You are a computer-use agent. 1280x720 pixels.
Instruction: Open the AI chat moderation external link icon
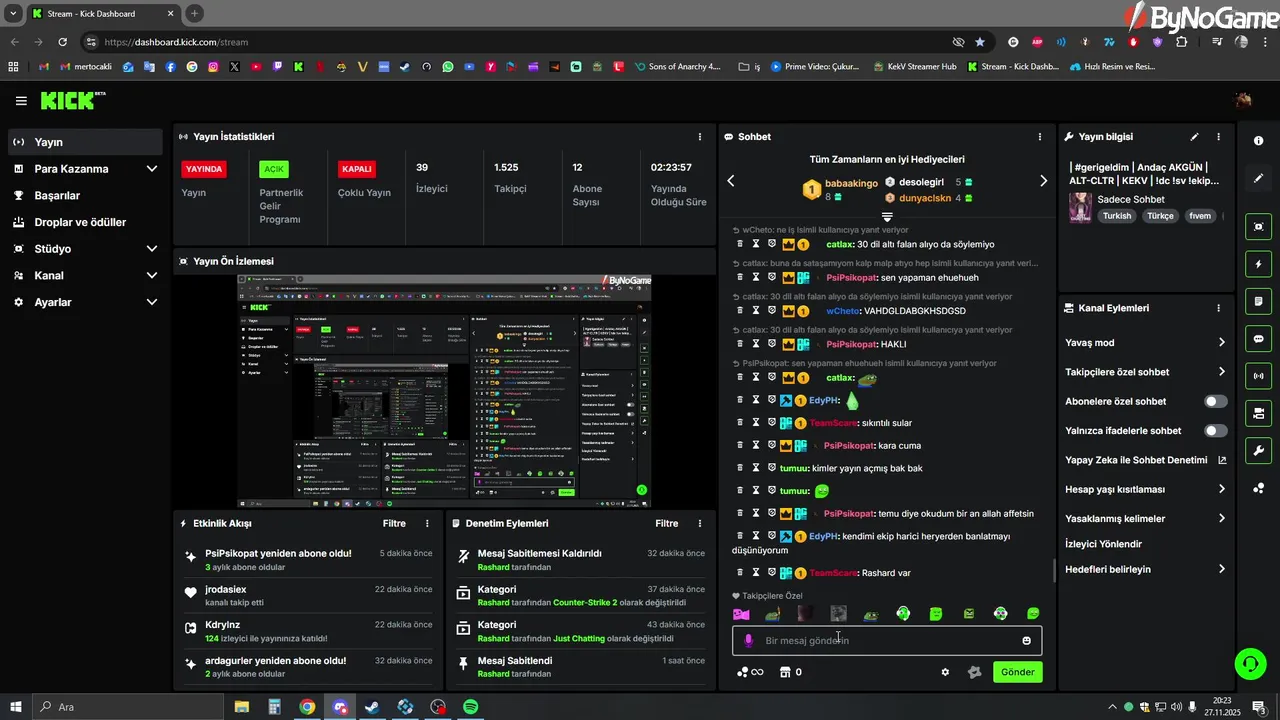coord(1222,460)
